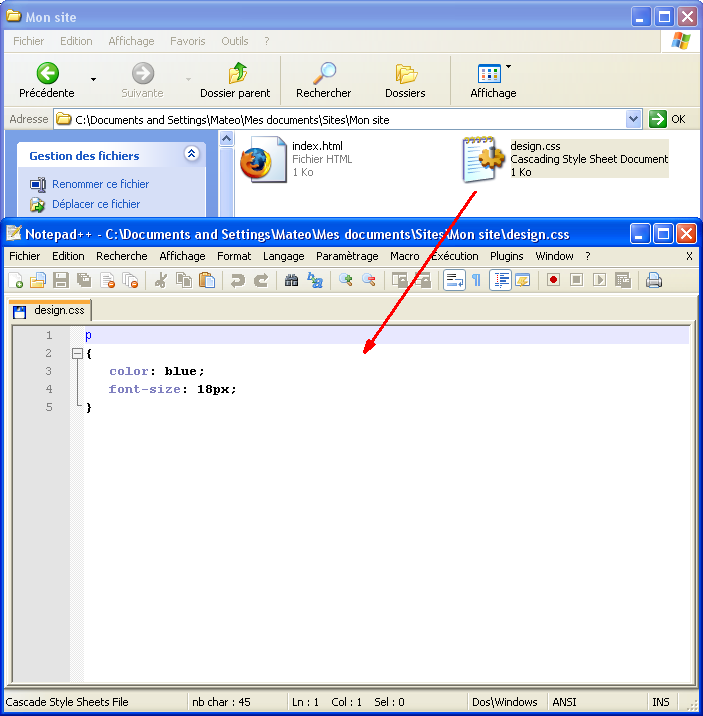703x716 pixels.
Task: Open the Replace tool icon
Action: tap(315, 280)
